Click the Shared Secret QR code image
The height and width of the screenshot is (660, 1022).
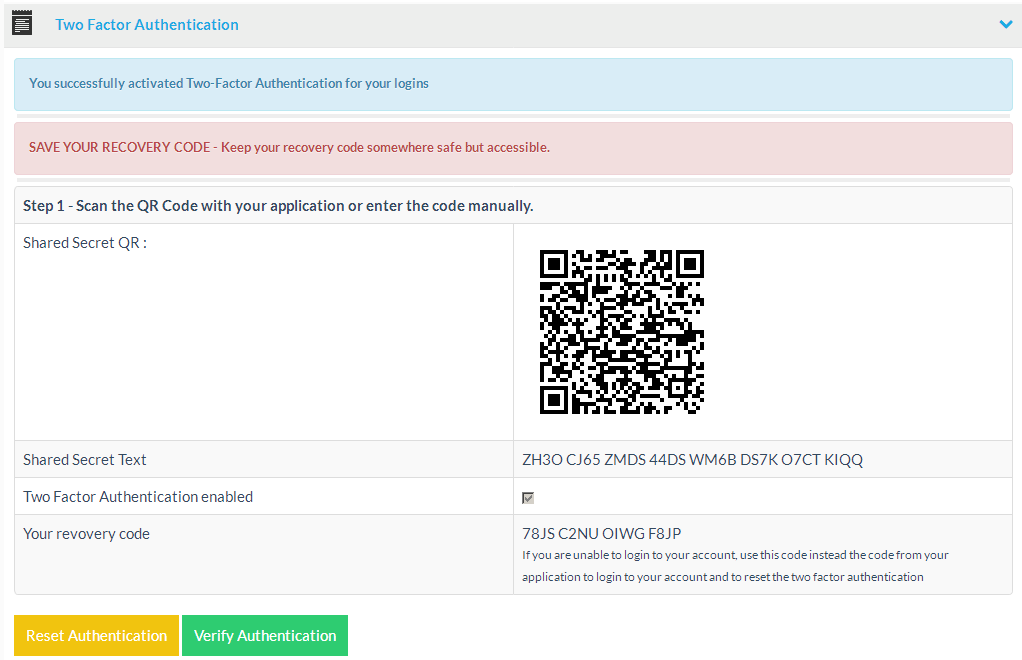click(621, 332)
